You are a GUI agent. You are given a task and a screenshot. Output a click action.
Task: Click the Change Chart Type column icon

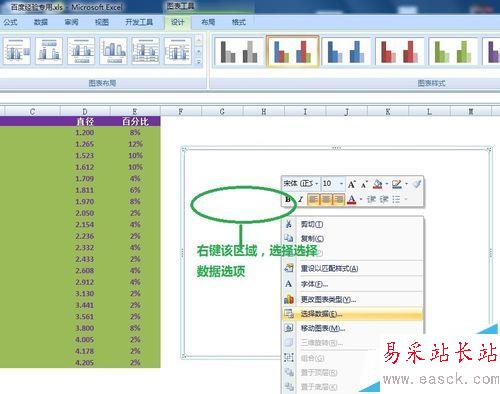click(289, 299)
